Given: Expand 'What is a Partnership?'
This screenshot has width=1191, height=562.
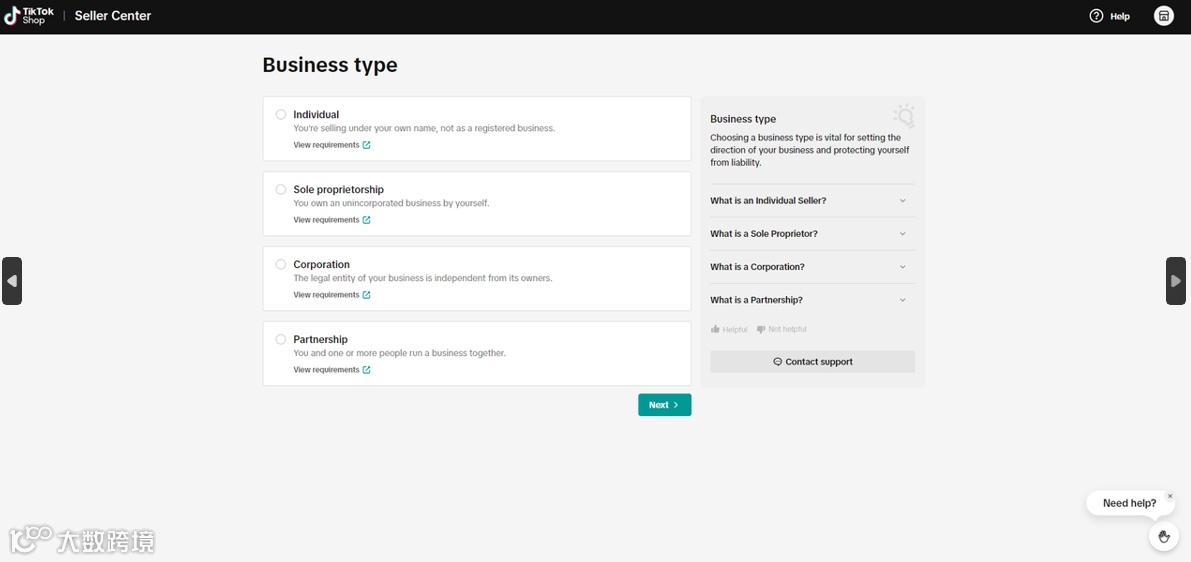Looking at the screenshot, I should coord(812,300).
